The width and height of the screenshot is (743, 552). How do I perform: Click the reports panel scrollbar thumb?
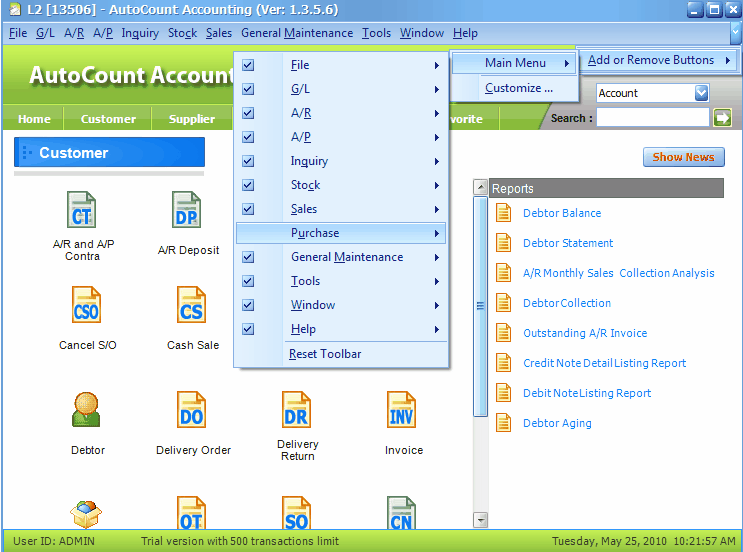tap(480, 307)
